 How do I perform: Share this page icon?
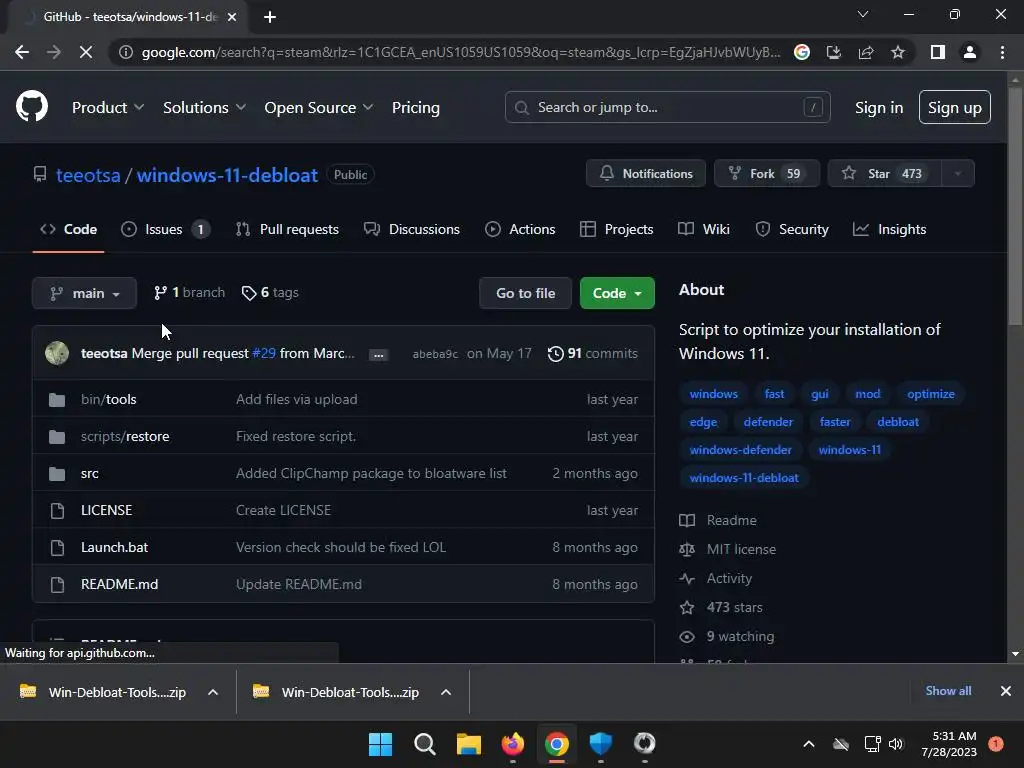(x=866, y=52)
